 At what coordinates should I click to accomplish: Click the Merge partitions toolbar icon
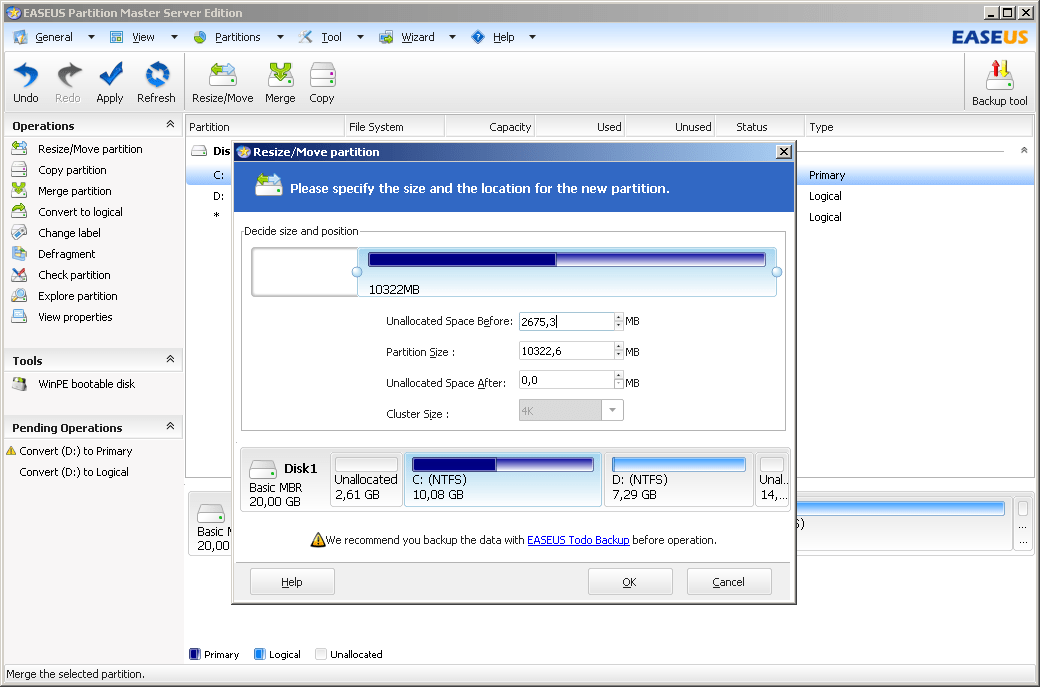pos(280,82)
